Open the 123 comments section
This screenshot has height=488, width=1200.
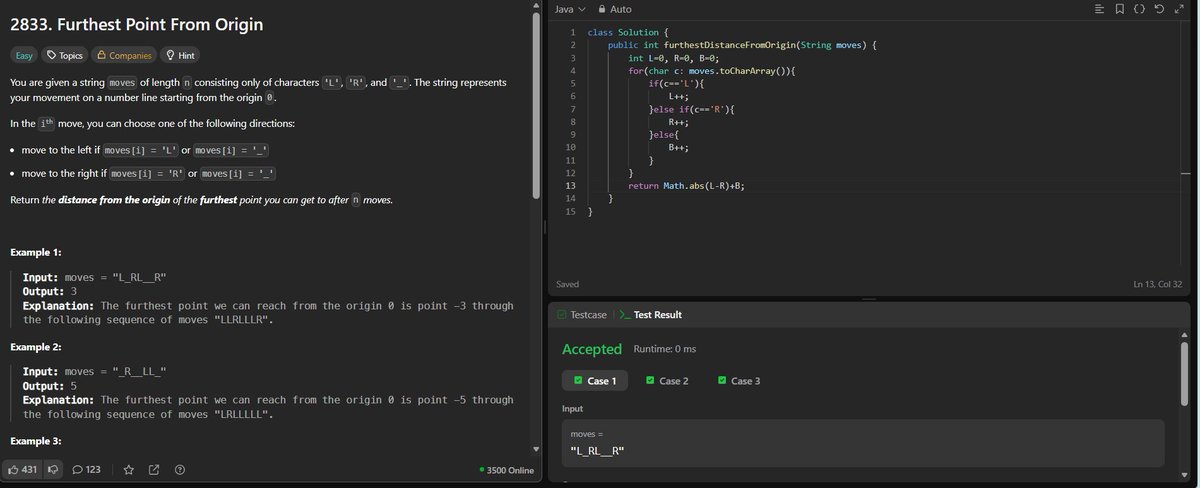86,469
